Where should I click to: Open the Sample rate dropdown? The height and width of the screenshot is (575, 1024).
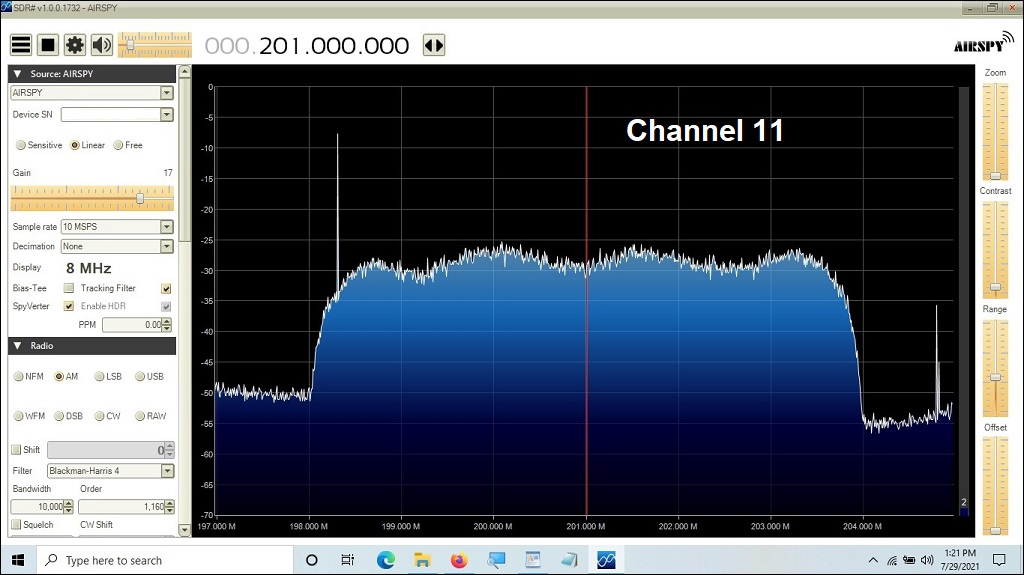click(117, 227)
